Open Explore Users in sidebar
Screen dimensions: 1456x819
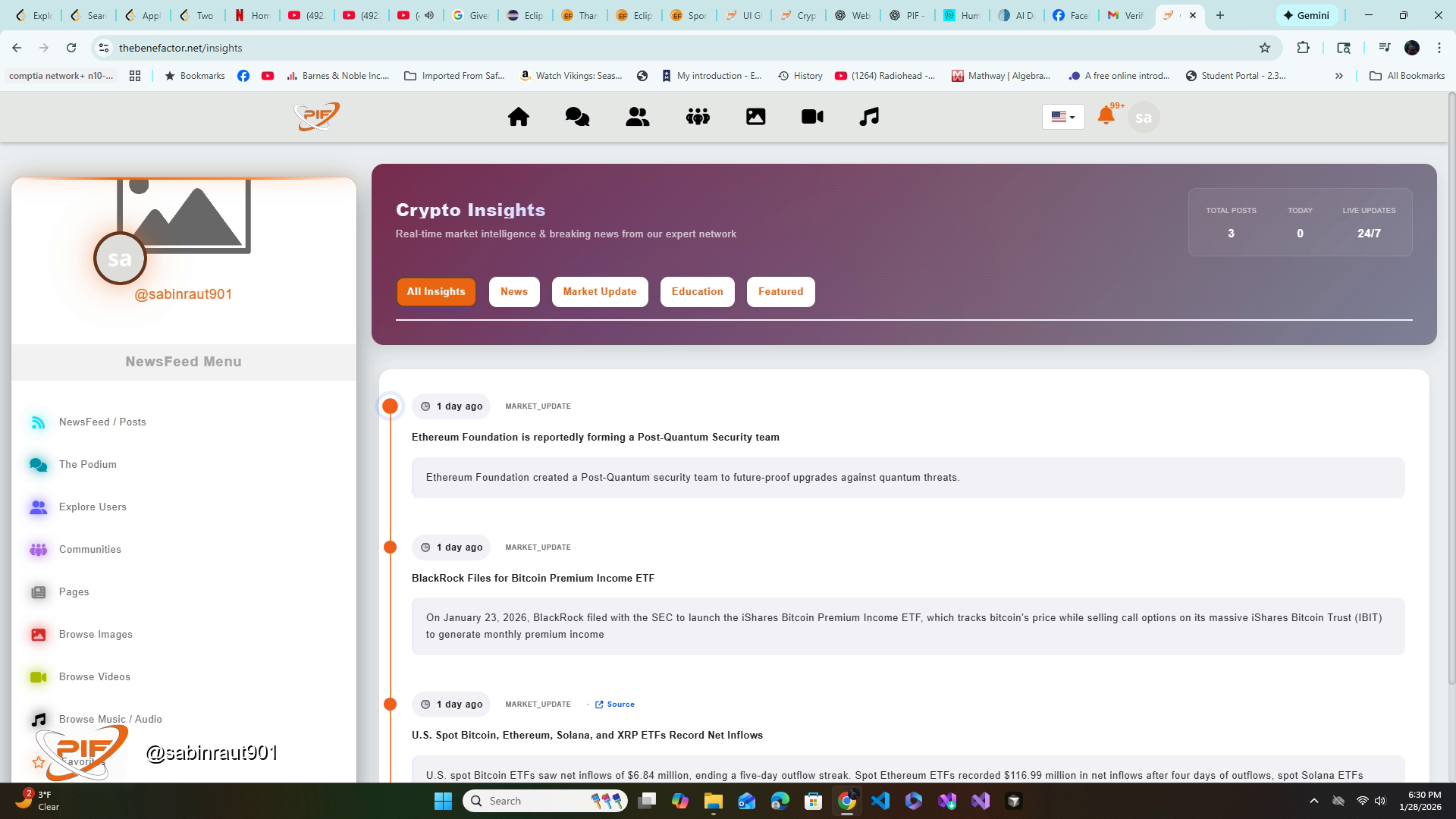(x=93, y=507)
